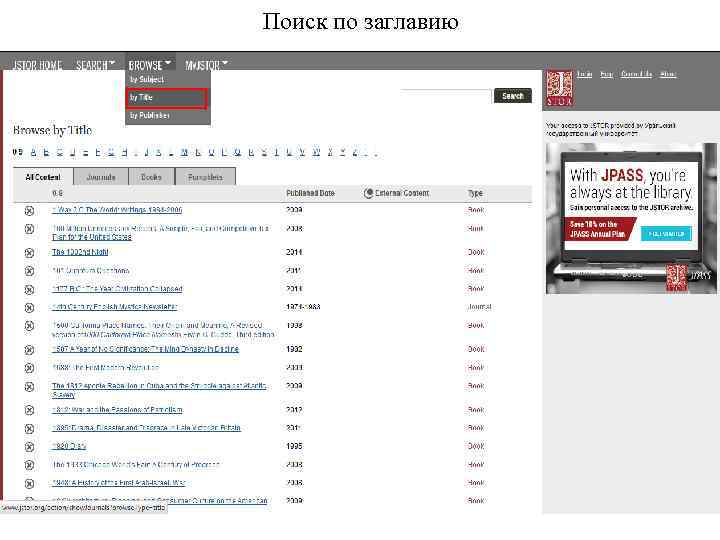
Task: Switch to the All Content tab
Action: pos(43,177)
